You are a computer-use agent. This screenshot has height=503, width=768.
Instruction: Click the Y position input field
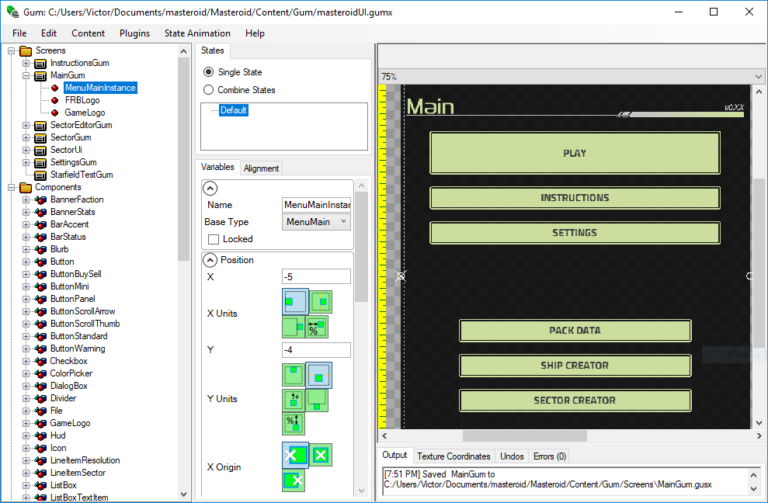(x=316, y=350)
